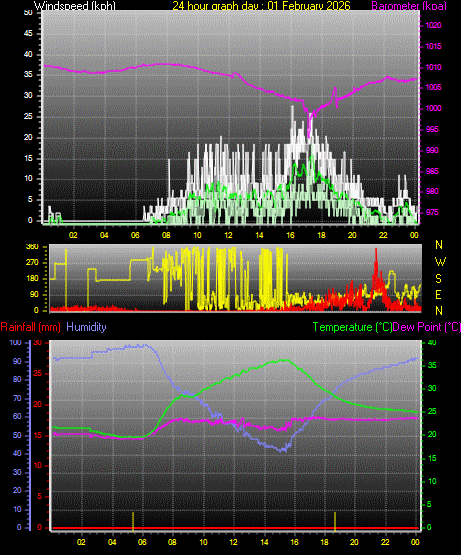Screen dimensions: 461x555
Task: Click the red '15' rainfall axis value
Action: [x=38, y=436]
